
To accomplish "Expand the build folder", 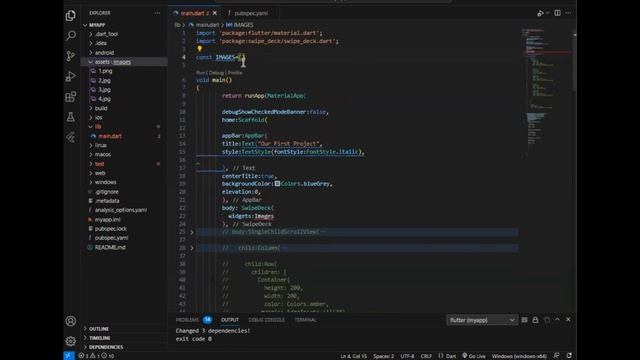I will click(101, 108).
